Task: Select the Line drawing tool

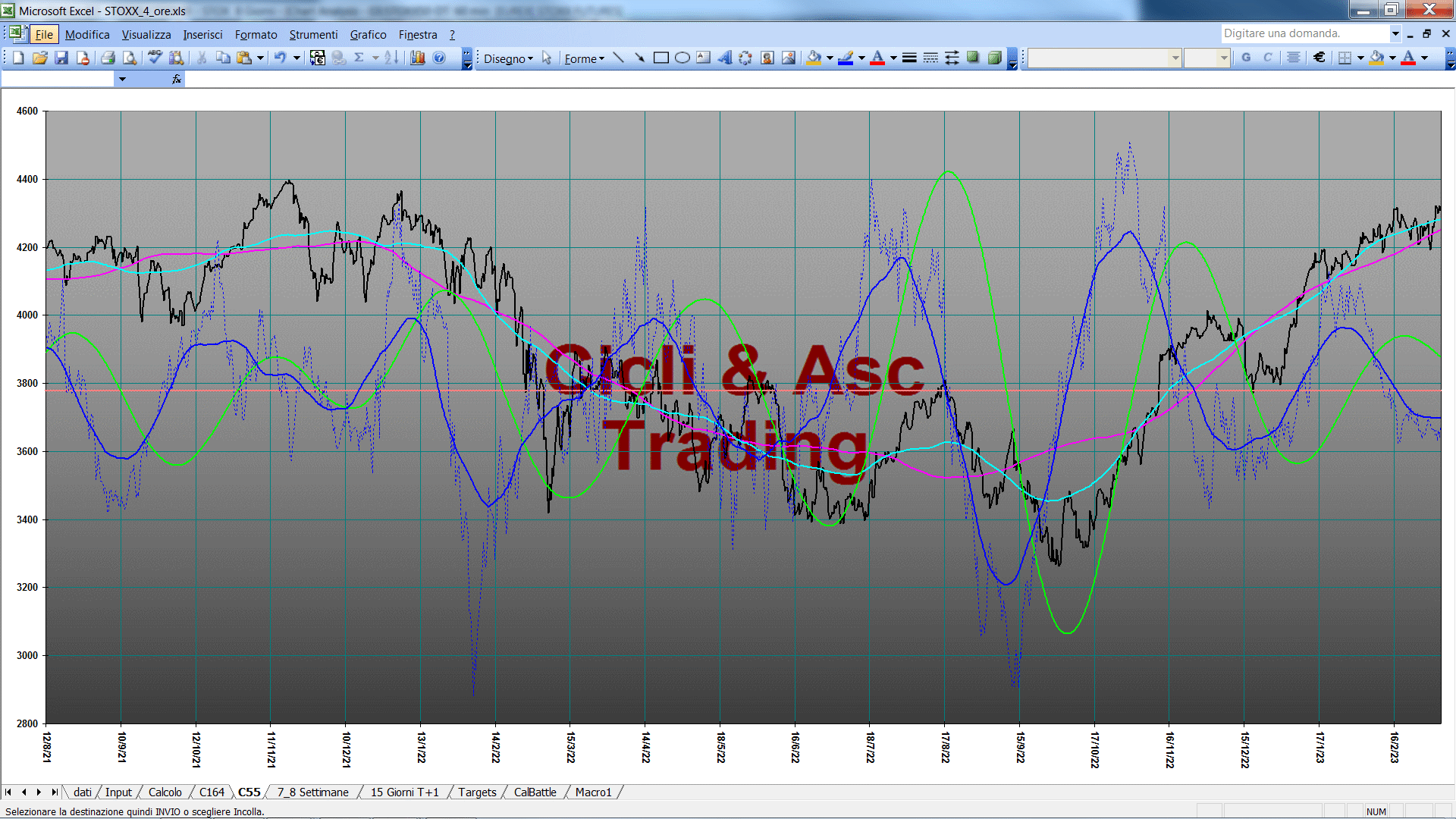Action: (618, 58)
